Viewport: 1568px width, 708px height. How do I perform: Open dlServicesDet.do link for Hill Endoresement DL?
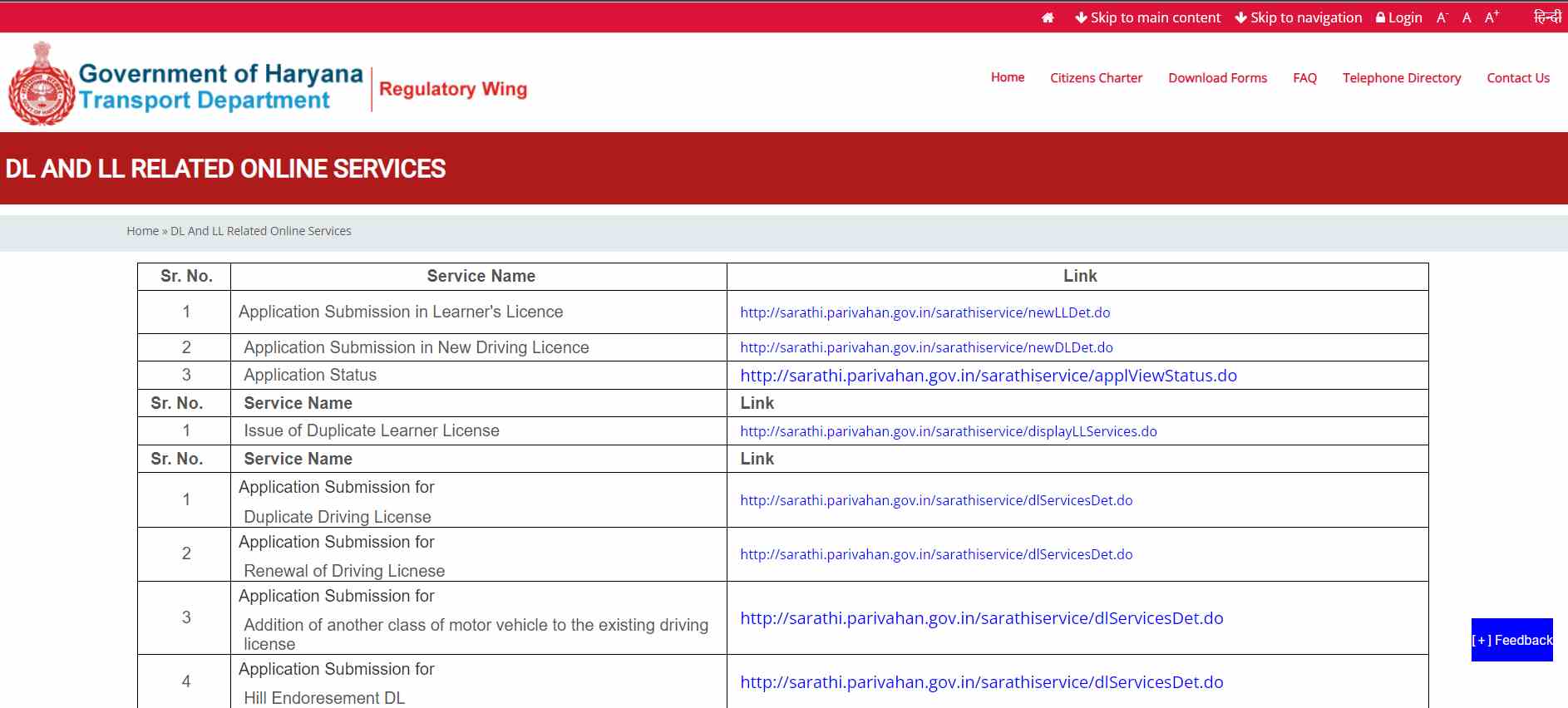click(x=982, y=682)
